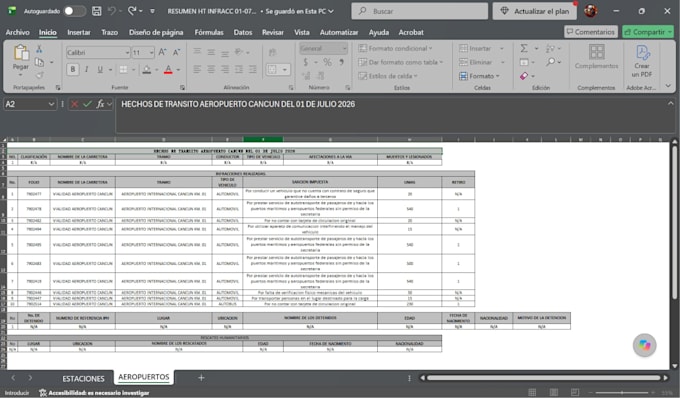This screenshot has width=680, height=398.
Task: Toggle Underline formatting
Action: (x=100, y=69)
